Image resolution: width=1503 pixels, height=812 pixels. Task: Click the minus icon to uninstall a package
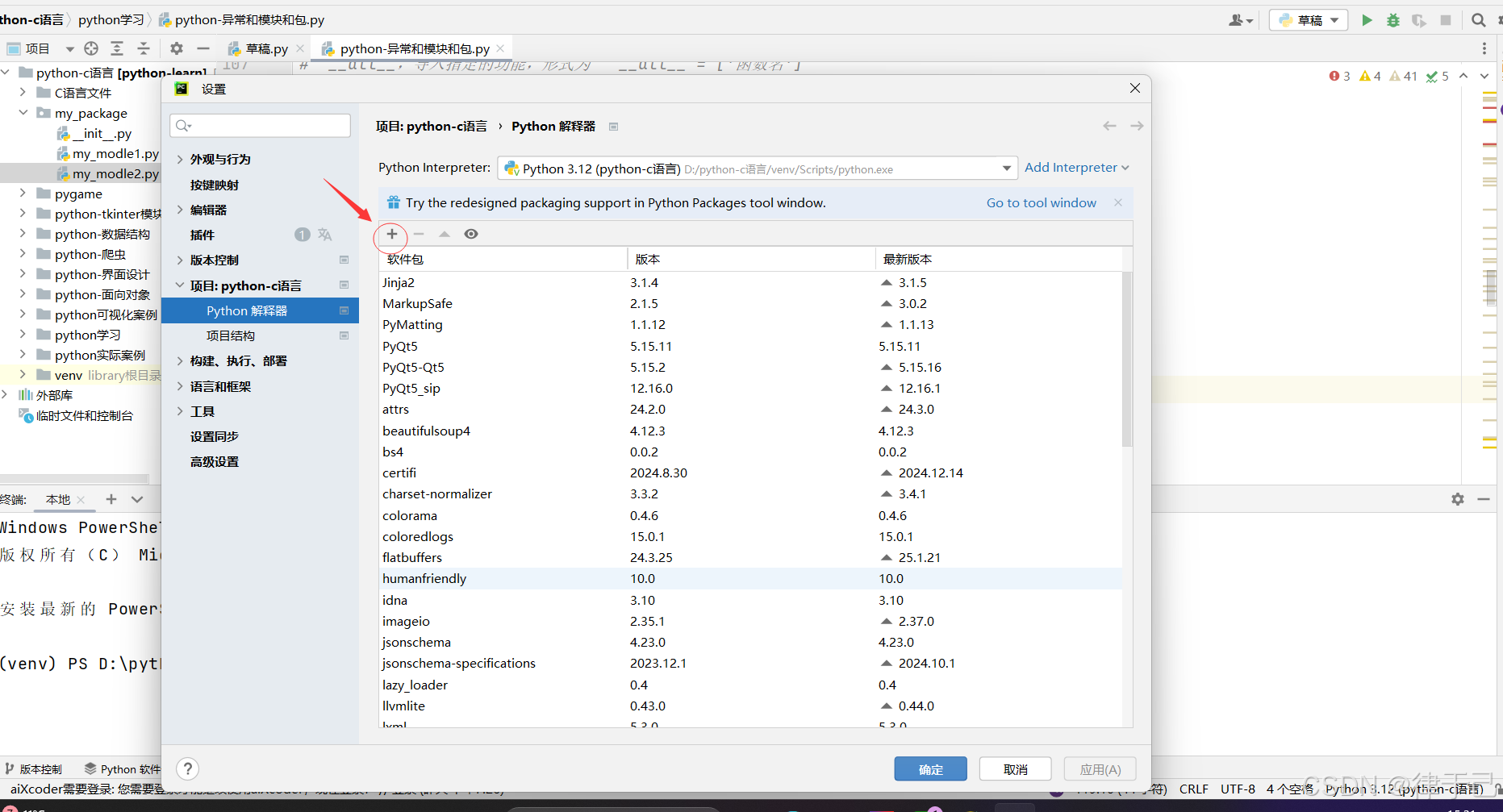point(419,234)
